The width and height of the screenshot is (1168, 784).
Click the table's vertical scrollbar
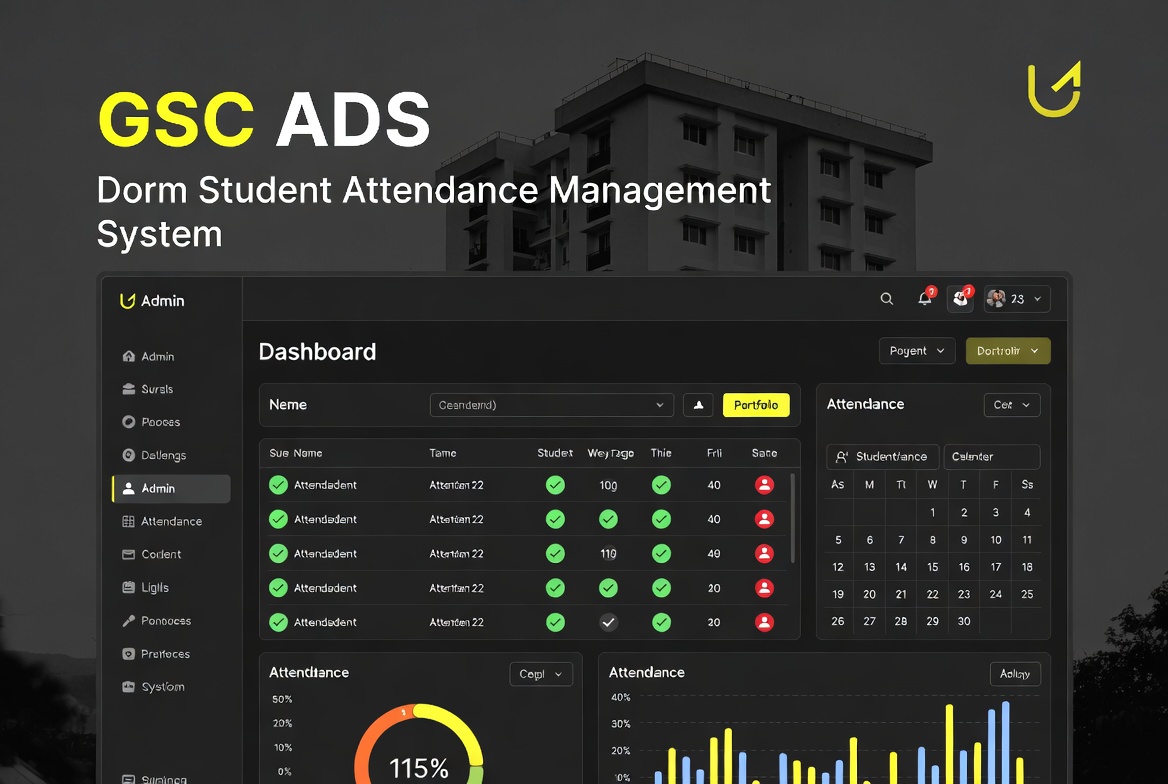[x=793, y=518]
